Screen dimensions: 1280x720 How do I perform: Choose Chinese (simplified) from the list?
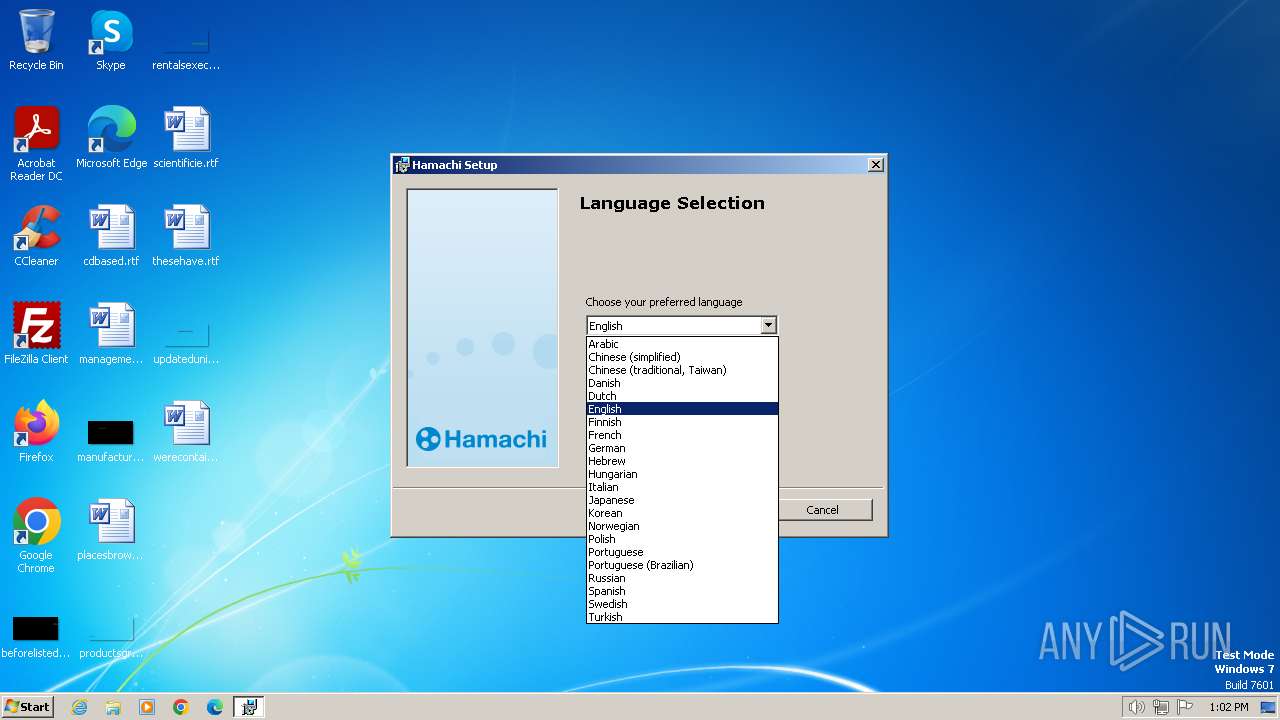[x=682, y=357]
